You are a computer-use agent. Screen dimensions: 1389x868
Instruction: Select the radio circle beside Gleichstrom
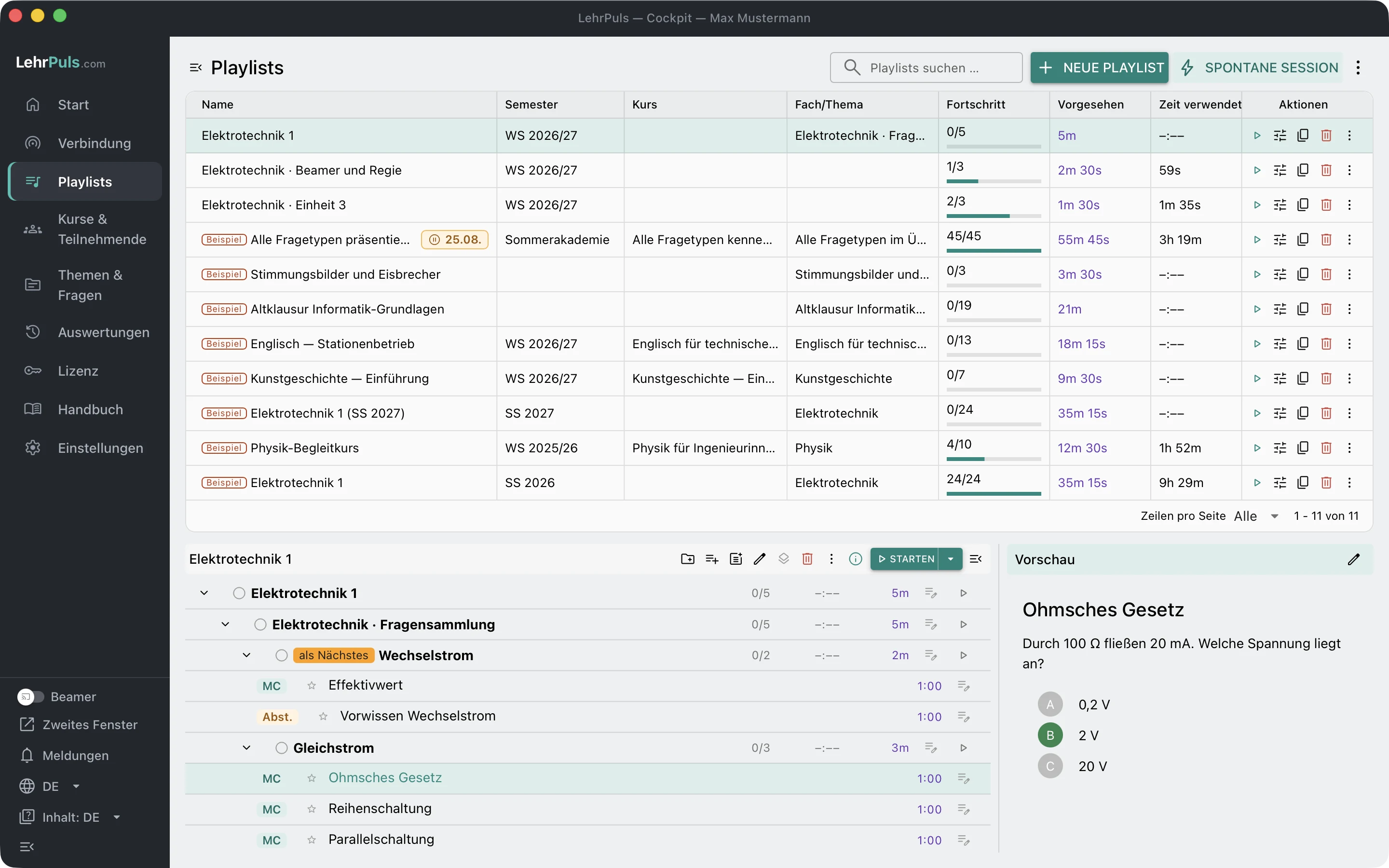(281, 748)
